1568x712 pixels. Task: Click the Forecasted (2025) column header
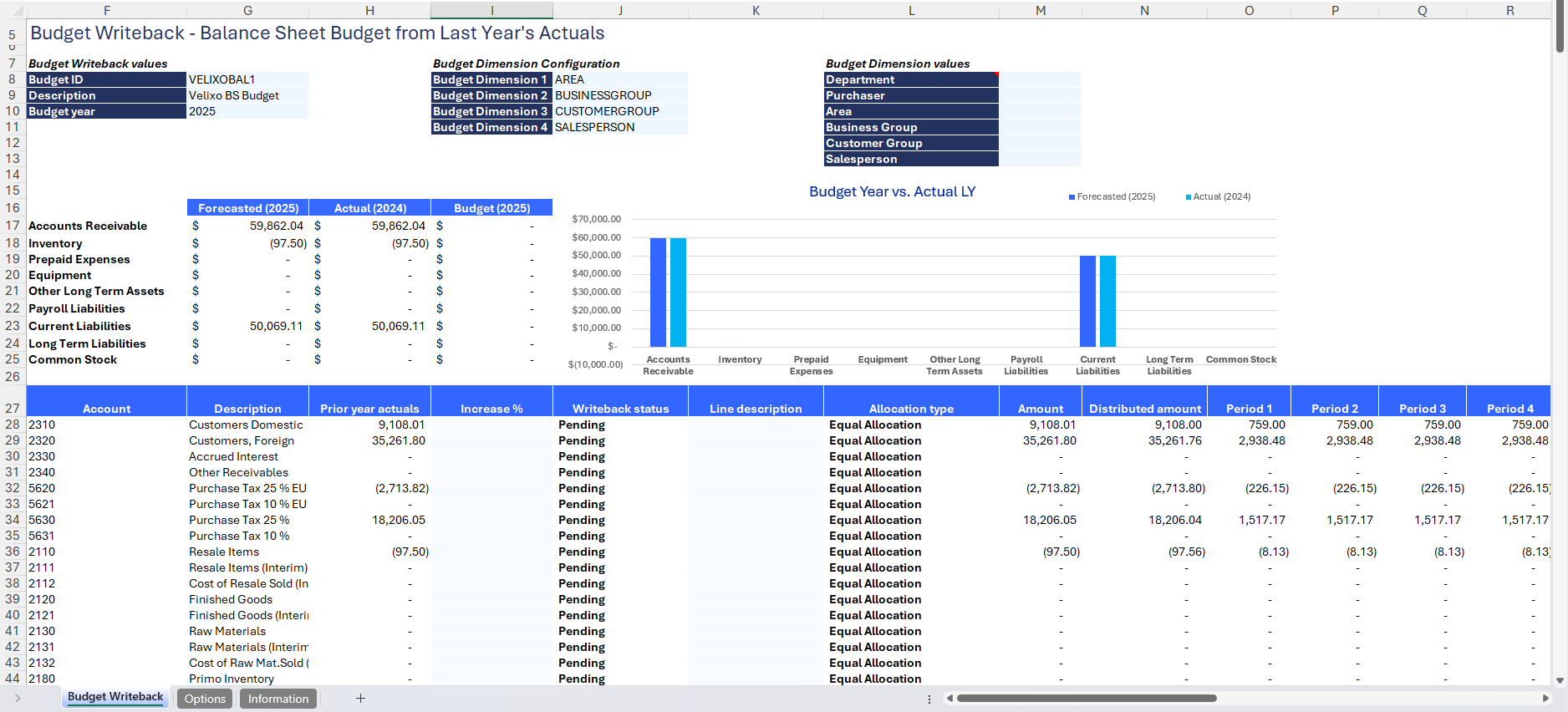(247, 208)
